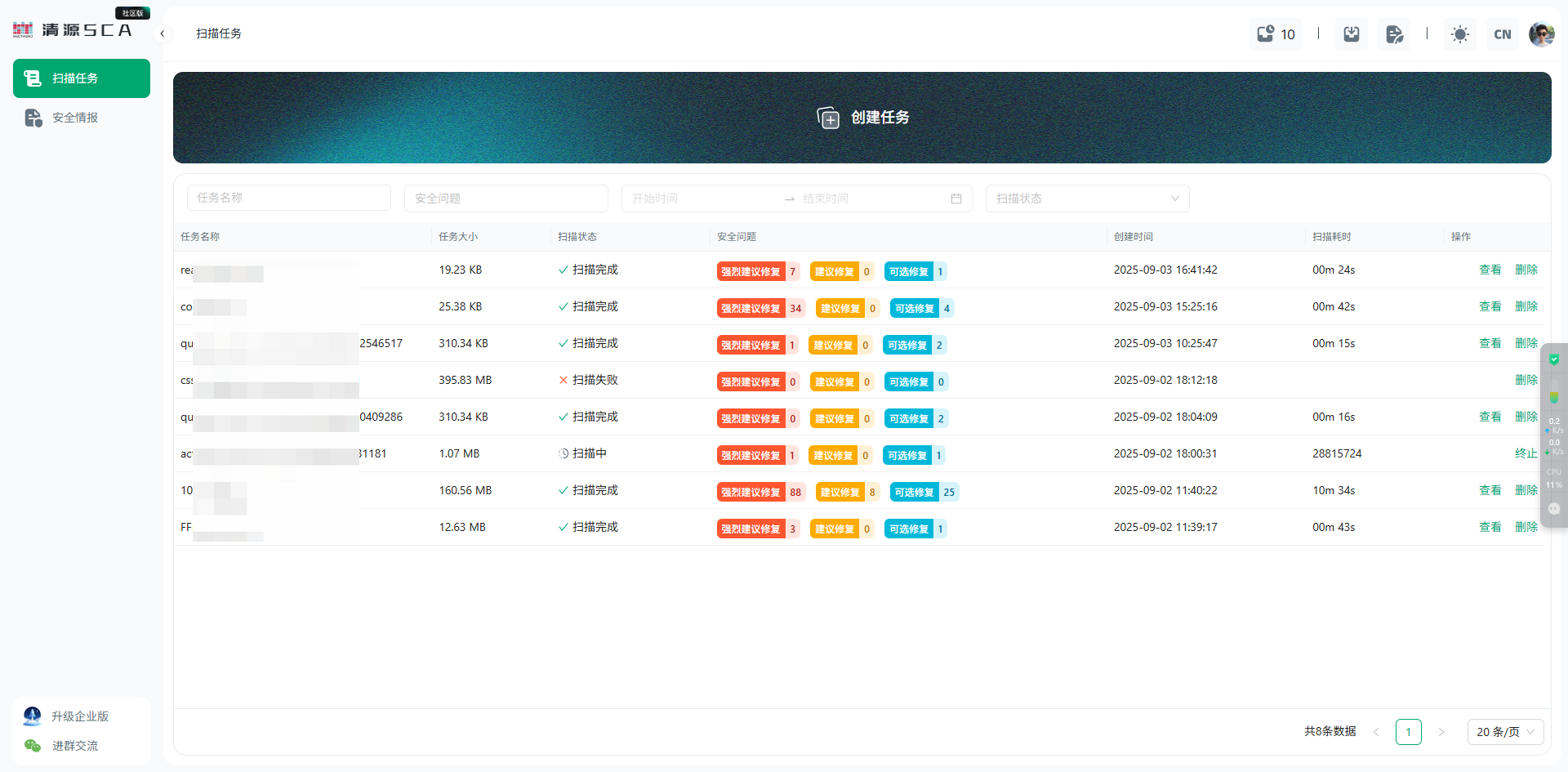The height and width of the screenshot is (772, 1568).
Task: Switch language with the CN button
Action: 1502,33
